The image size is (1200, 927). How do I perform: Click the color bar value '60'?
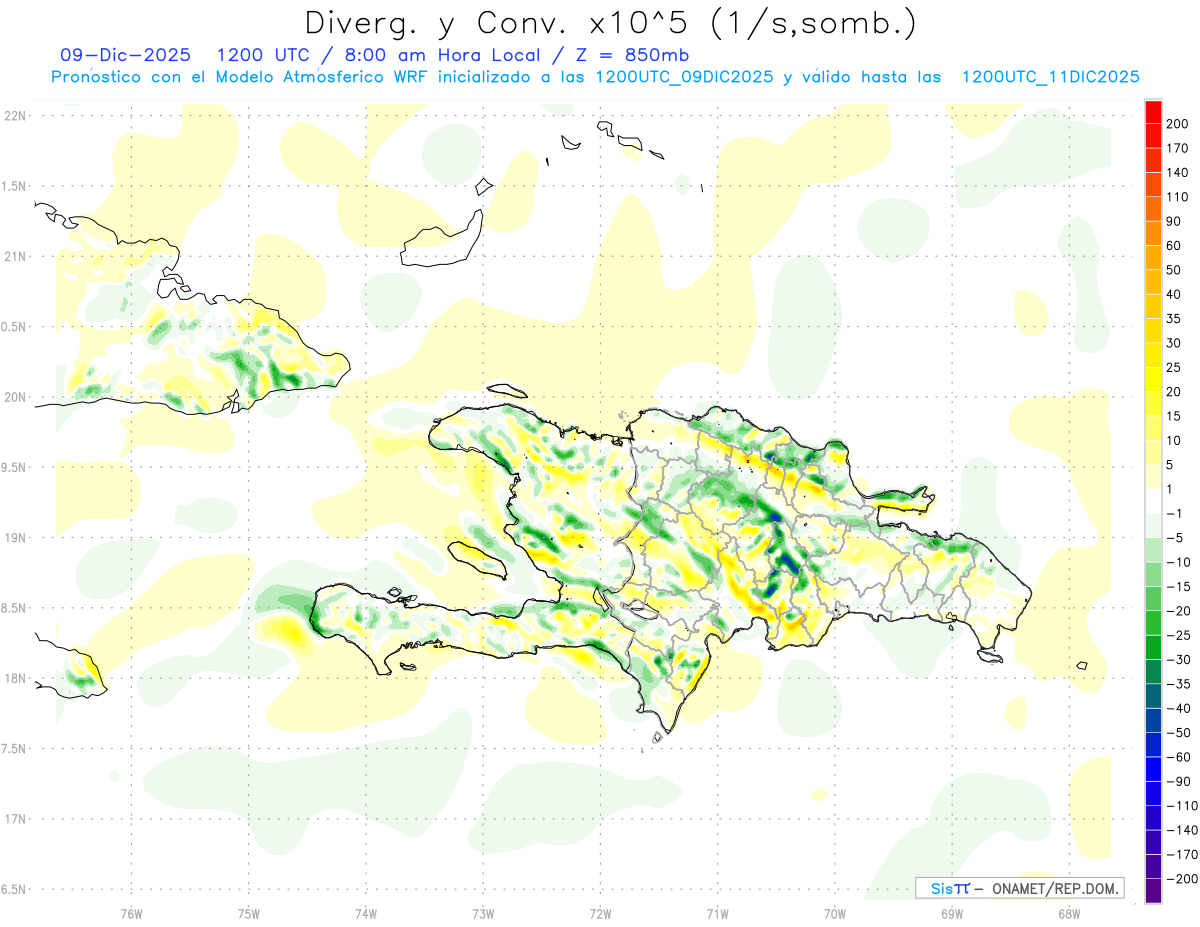point(1176,246)
